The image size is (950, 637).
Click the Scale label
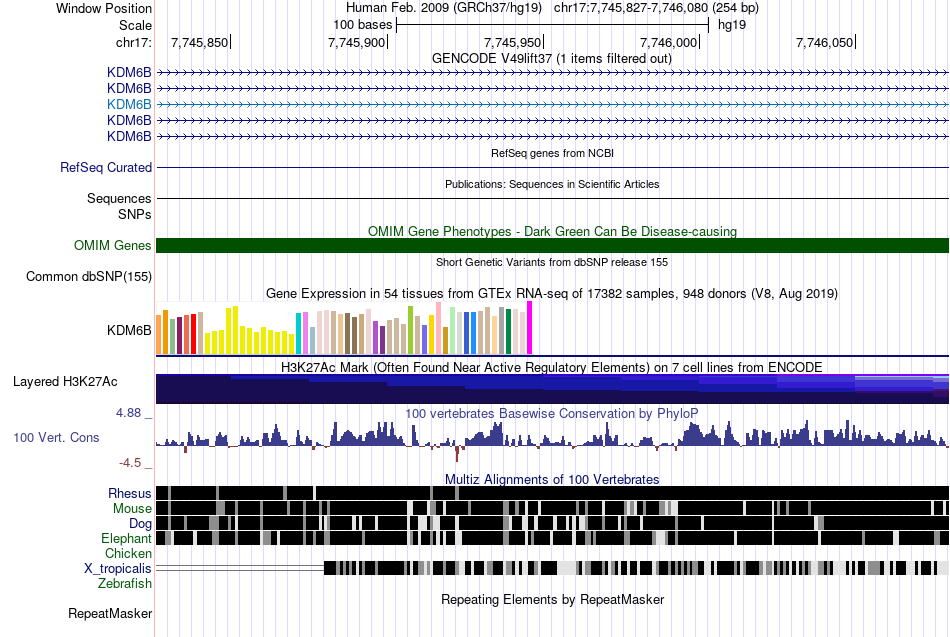tap(136, 25)
